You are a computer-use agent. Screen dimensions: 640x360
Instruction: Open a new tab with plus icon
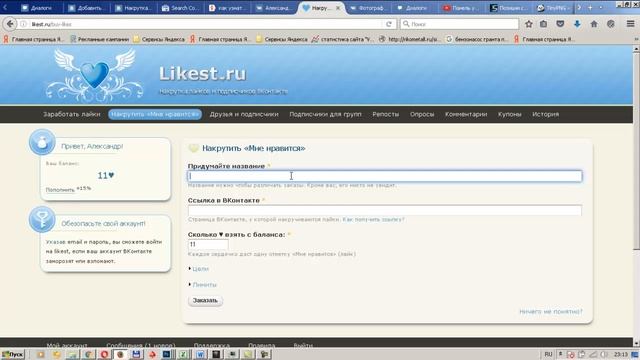(590, 8)
